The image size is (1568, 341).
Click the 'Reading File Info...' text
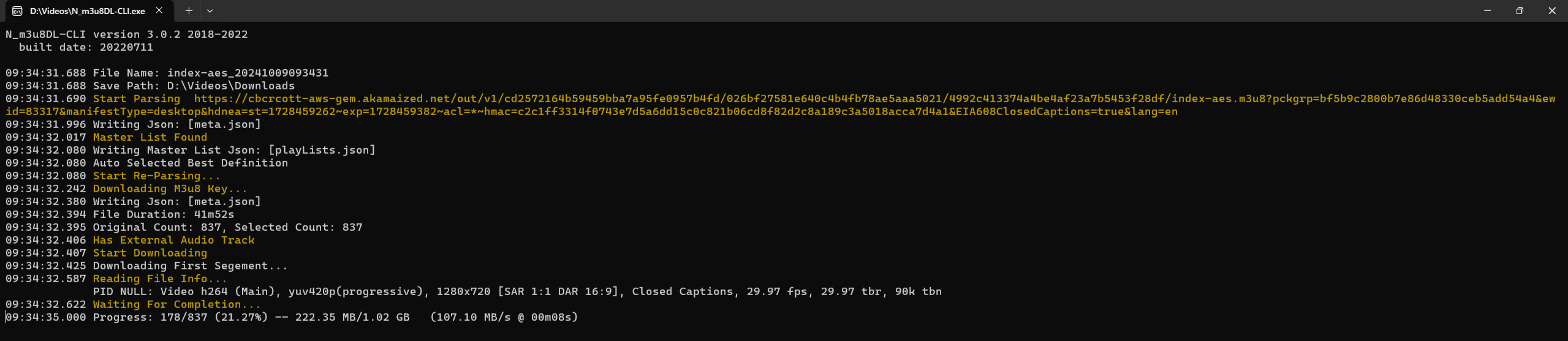(x=159, y=279)
